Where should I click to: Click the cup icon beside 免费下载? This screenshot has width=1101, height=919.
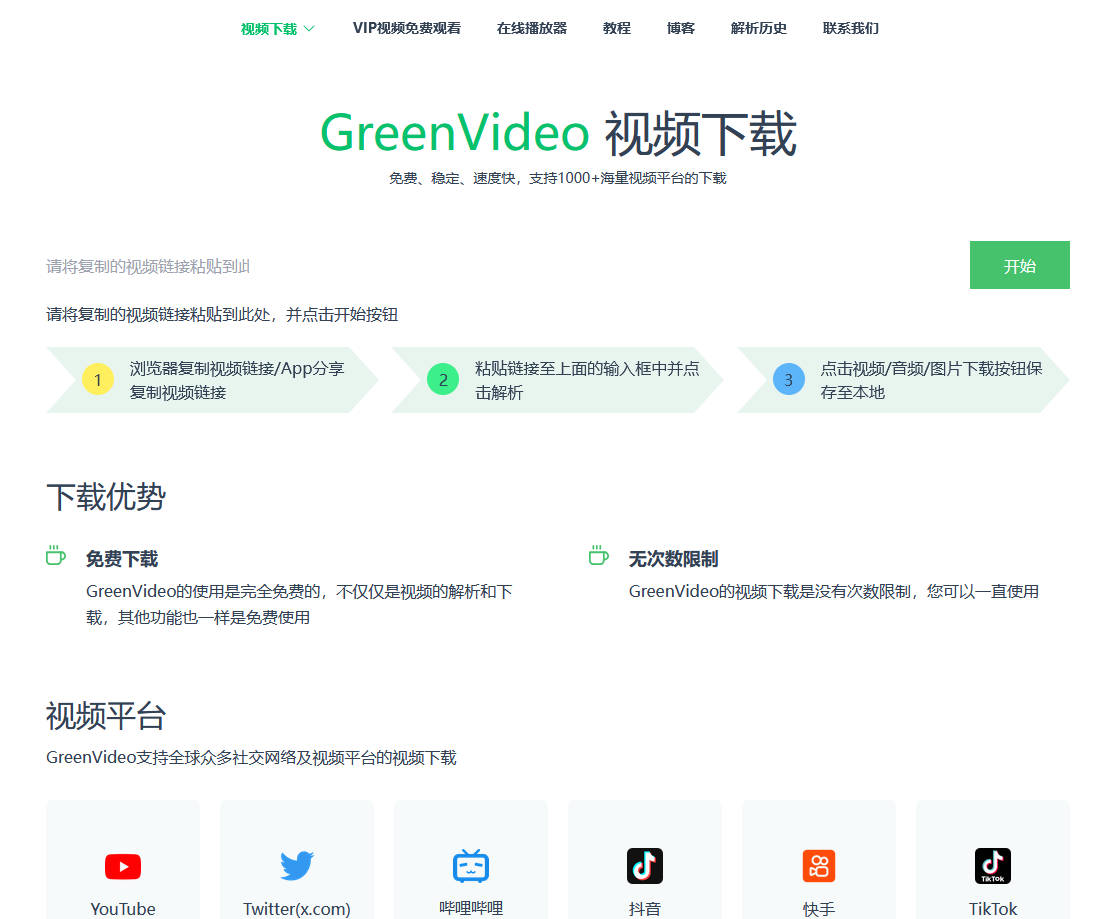pos(55,556)
